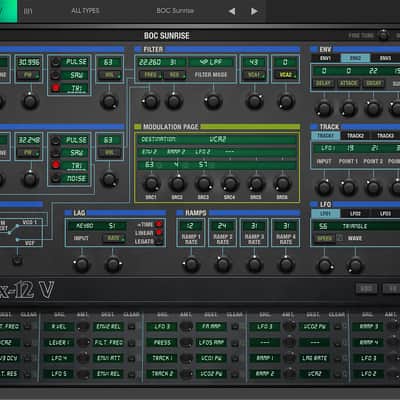Switch to the TRACK2 tab
Screen dimensions: 400x400
[355, 136]
